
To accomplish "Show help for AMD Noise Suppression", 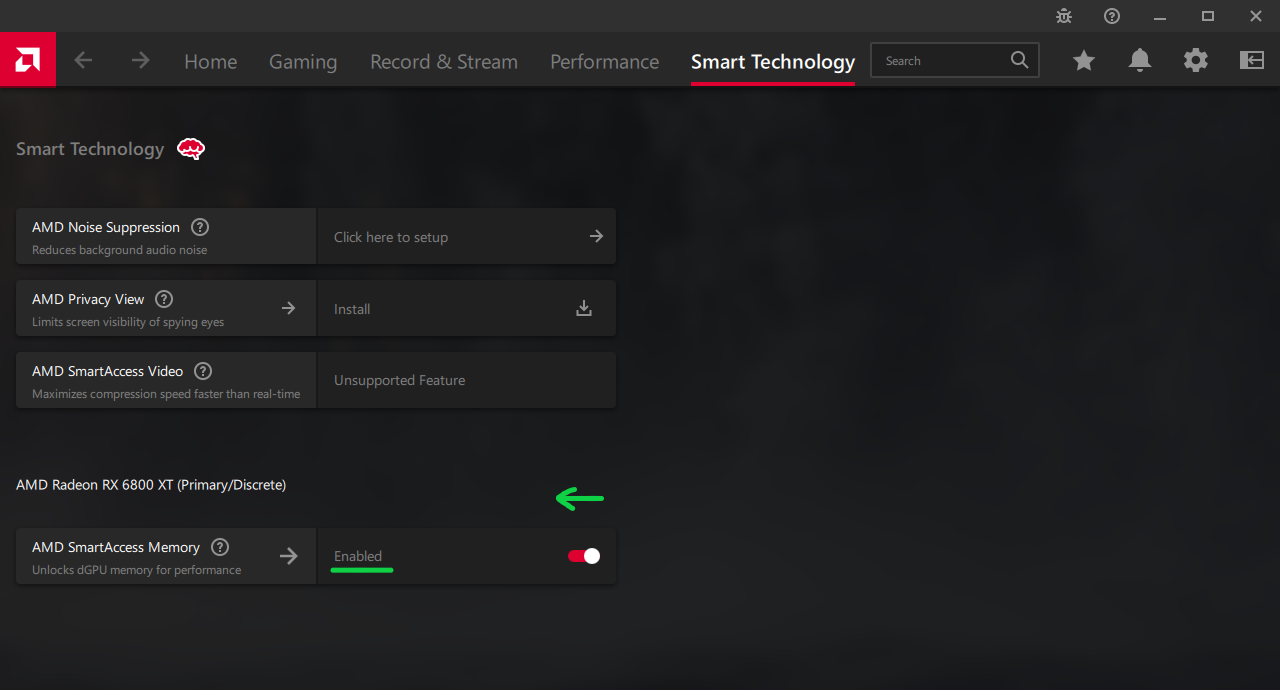I will (200, 227).
